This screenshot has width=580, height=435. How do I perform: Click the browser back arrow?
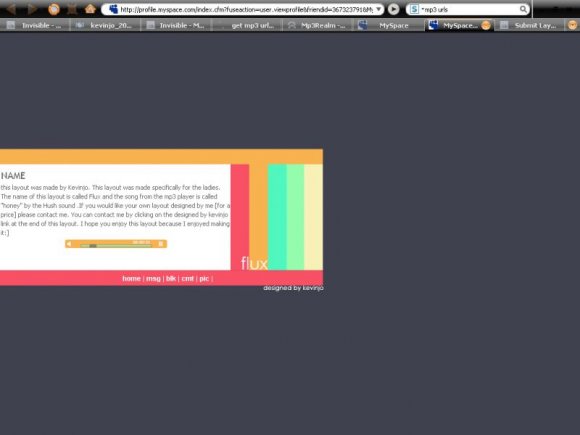click(x=12, y=9)
